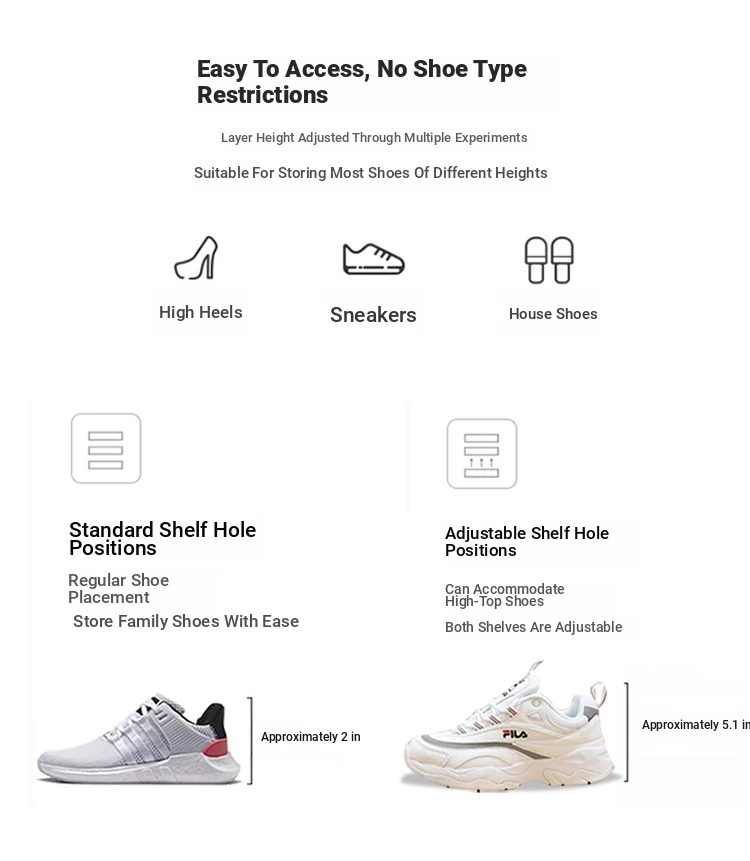The width and height of the screenshot is (750, 861).
Task: Click the sneaker outline icon
Action: coord(373,259)
